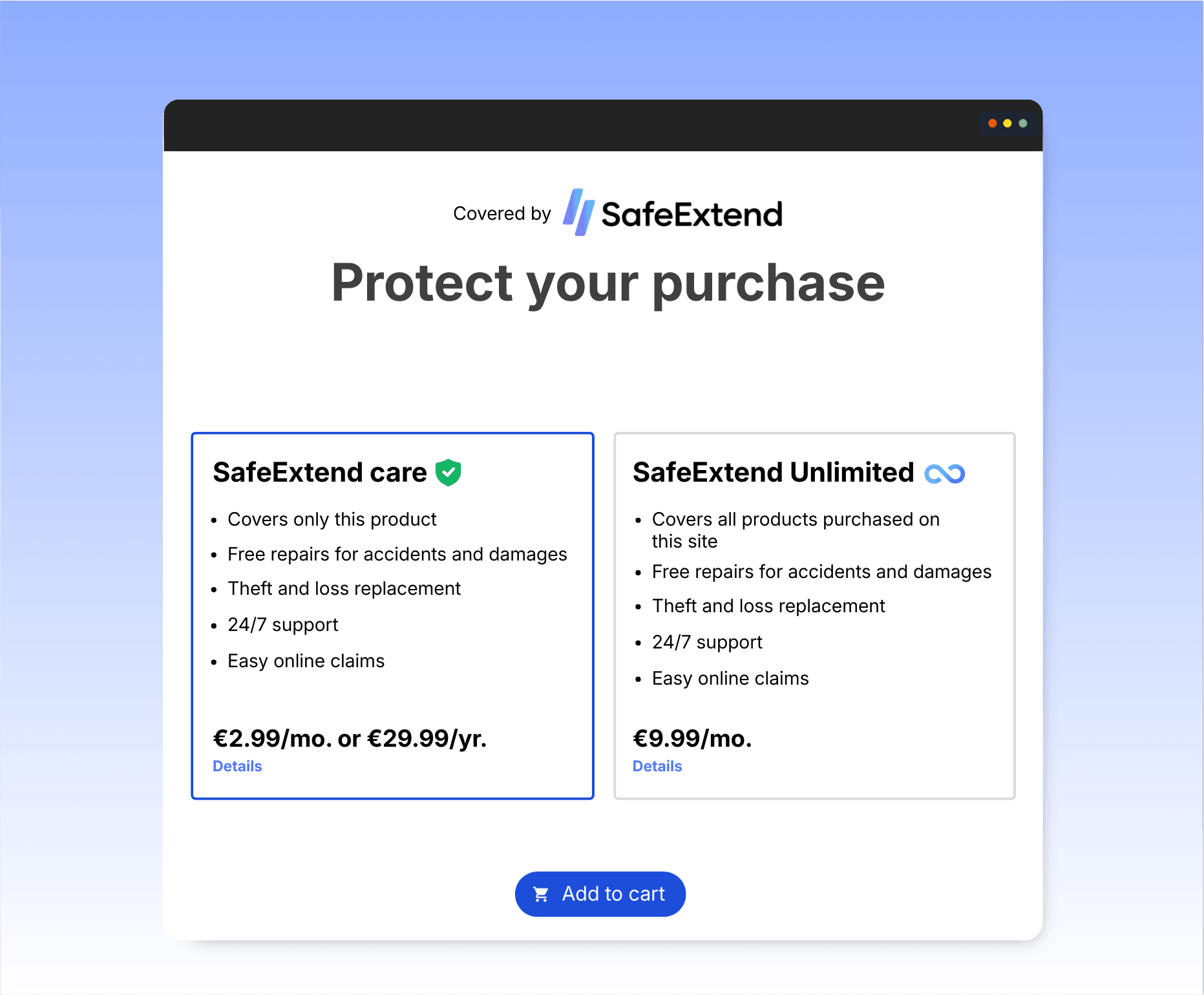The height and width of the screenshot is (995, 1204).
Task: Click the SafeExtend logo
Action: click(672, 213)
